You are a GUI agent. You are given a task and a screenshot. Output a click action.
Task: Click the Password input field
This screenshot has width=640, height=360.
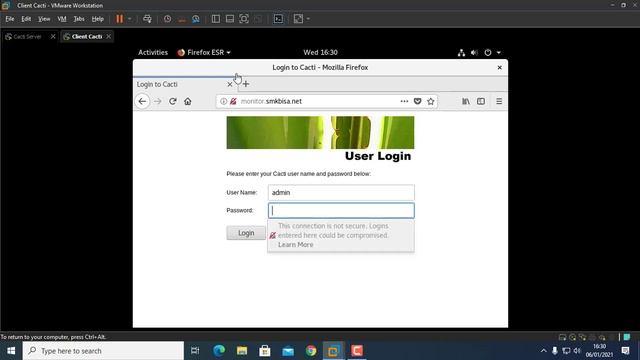point(341,211)
